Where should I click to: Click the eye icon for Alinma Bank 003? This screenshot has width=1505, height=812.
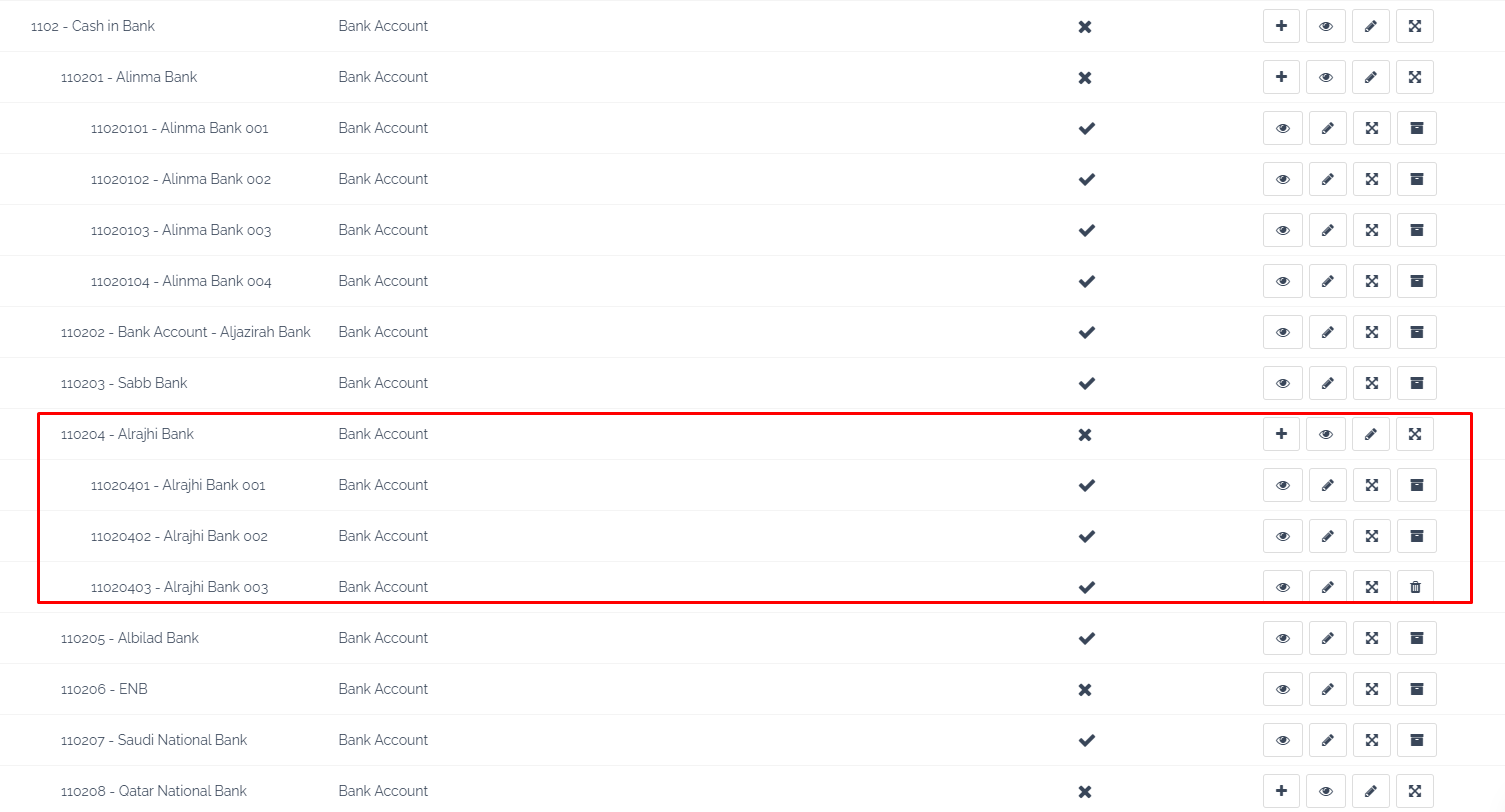(x=1283, y=230)
